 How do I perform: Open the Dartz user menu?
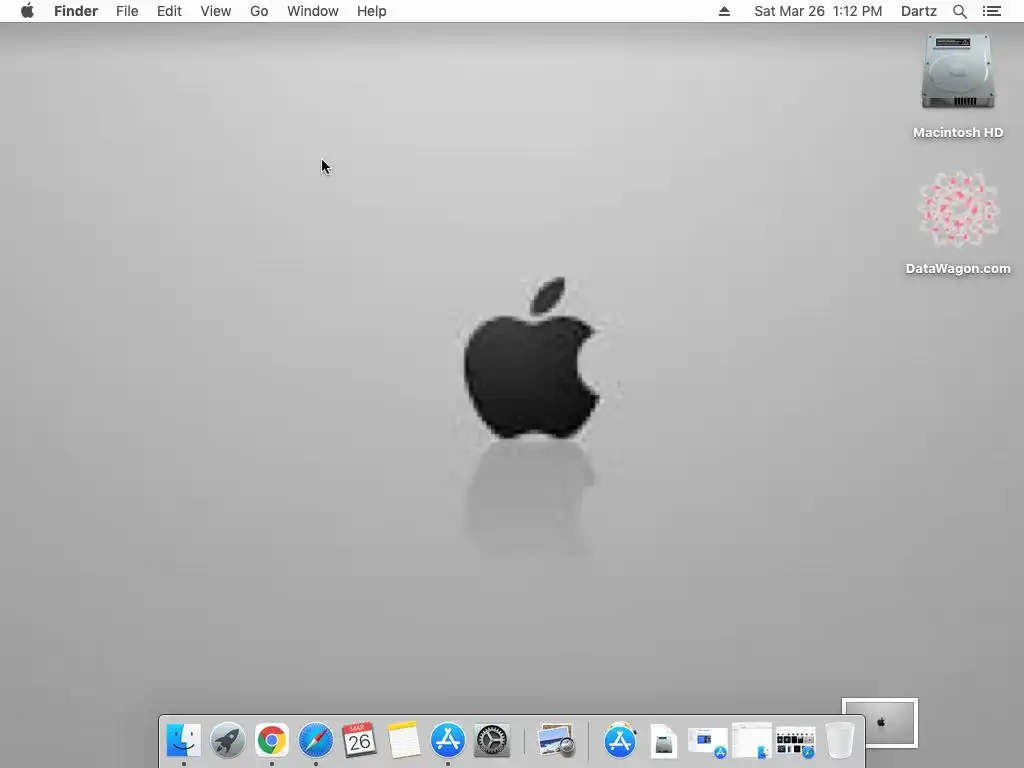click(918, 11)
